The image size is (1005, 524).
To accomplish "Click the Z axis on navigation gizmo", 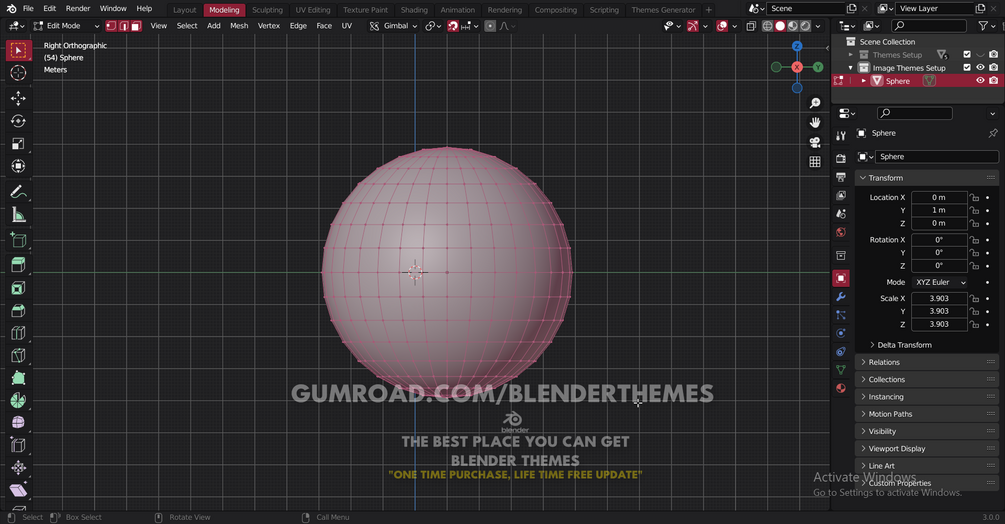I will click(x=797, y=46).
